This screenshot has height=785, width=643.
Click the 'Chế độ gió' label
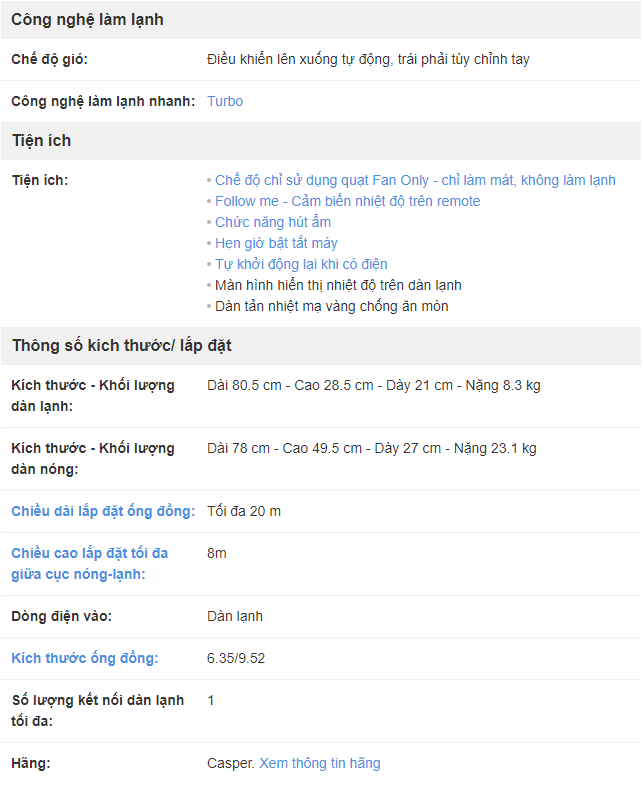pyautogui.click(x=50, y=59)
